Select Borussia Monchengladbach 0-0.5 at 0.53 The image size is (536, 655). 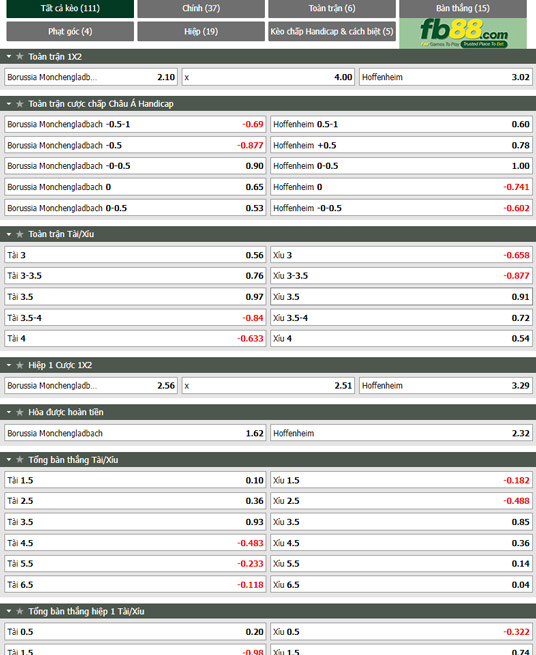pyautogui.click(x=135, y=208)
